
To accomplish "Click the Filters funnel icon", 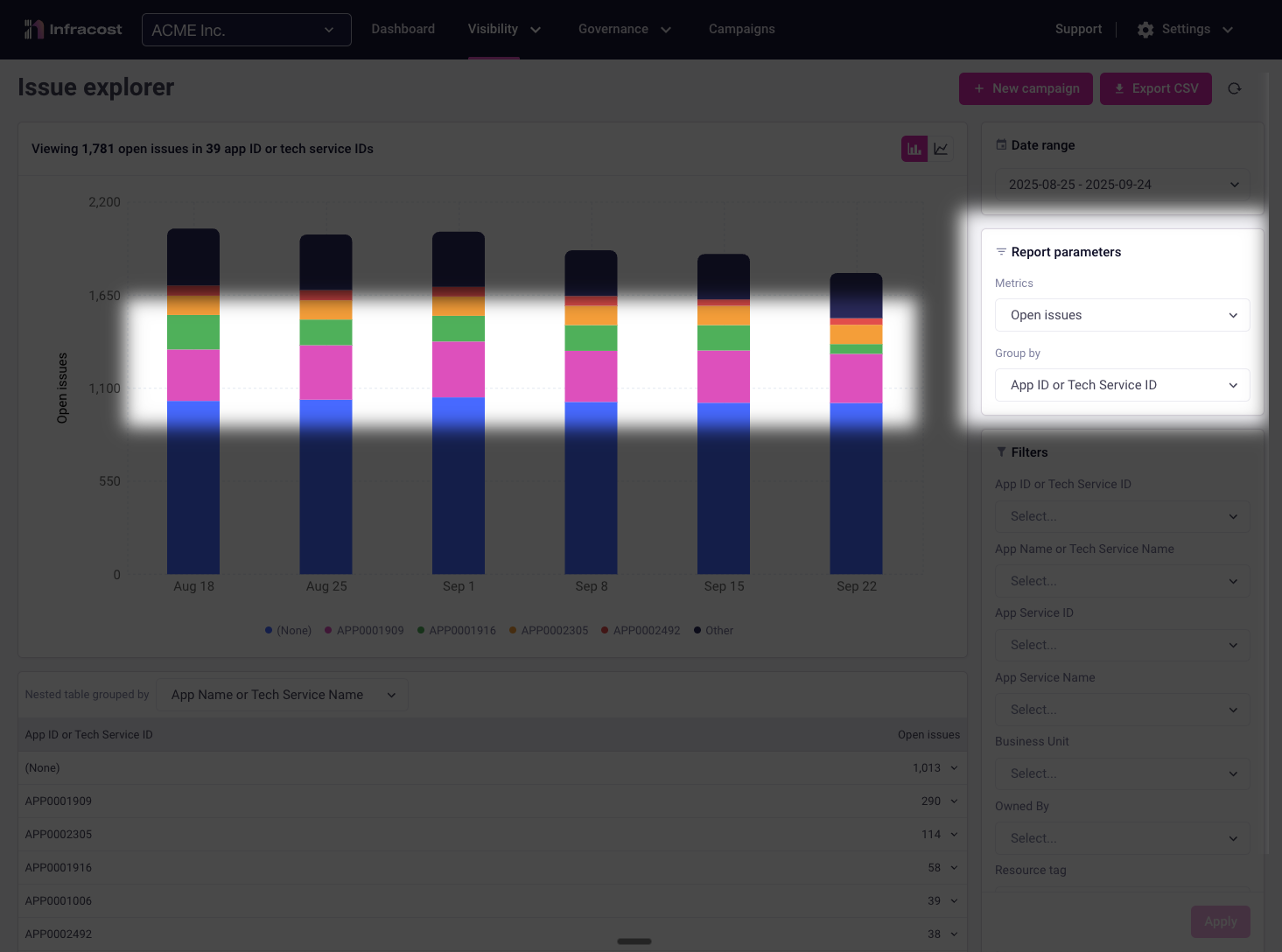I will click(x=1001, y=452).
